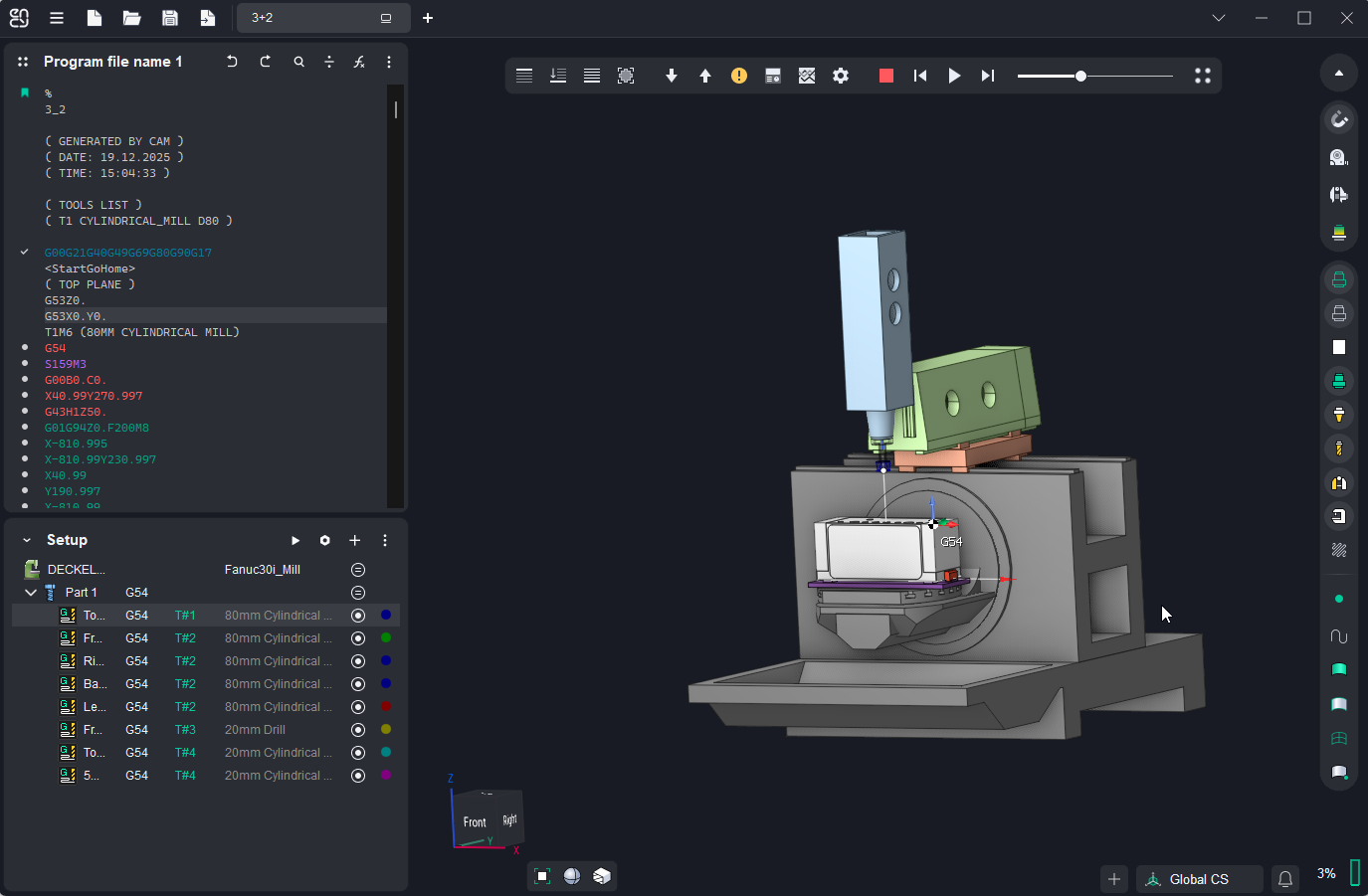
Task: Collapse the Part 1 tree node
Action: [31, 593]
